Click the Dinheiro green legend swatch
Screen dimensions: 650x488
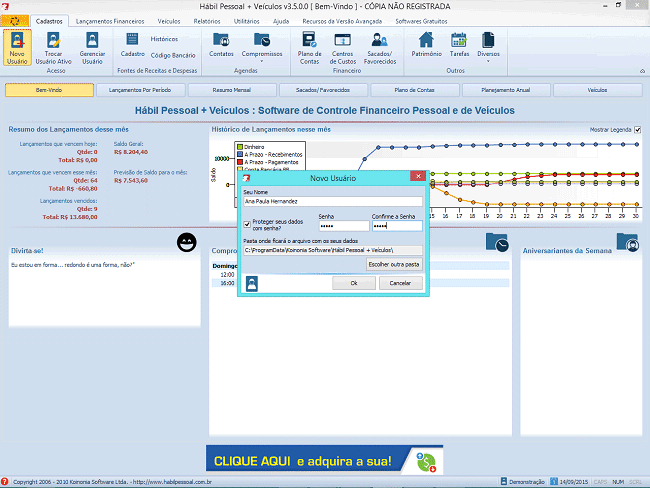point(240,147)
